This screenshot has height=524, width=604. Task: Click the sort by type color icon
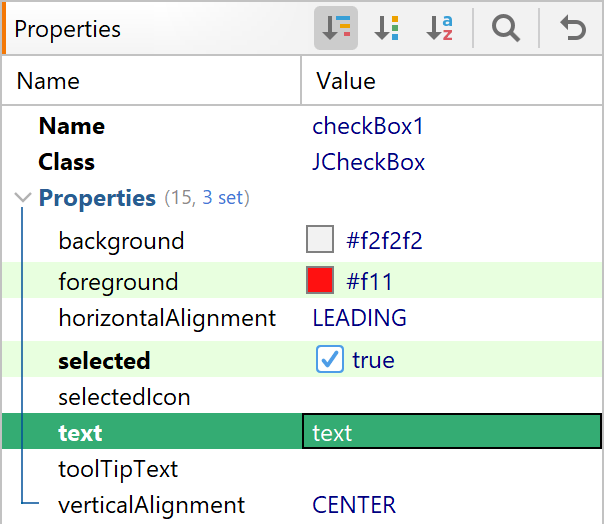[x=387, y=28]
